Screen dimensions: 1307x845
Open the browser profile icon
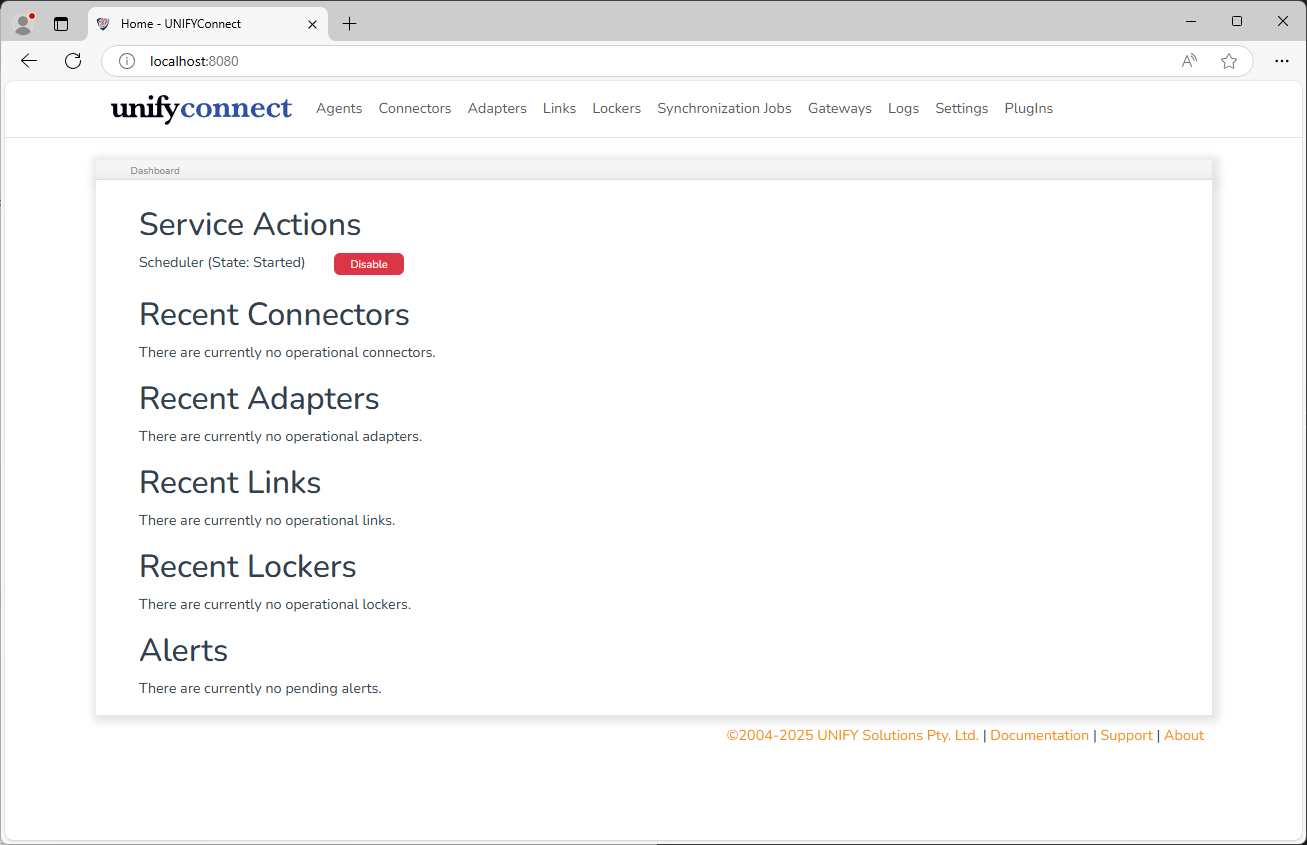coord(24,23)
